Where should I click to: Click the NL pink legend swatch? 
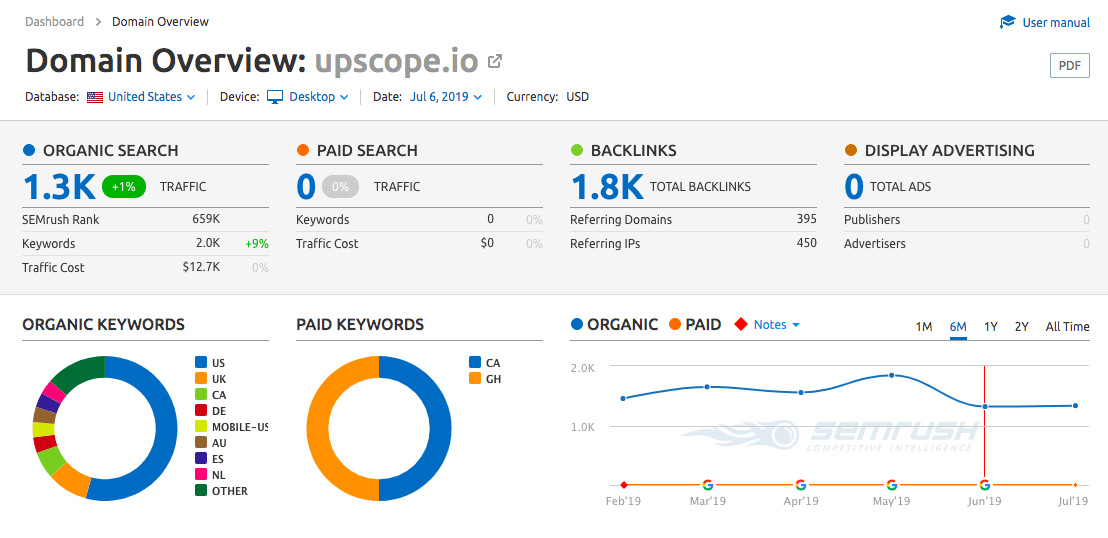[201, 474]
